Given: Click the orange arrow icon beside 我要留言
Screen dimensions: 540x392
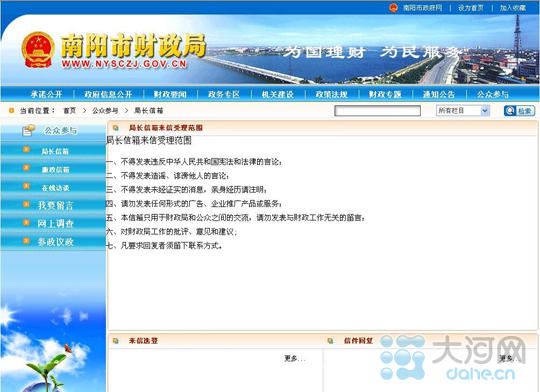Looking at the screenshot, I should pos(26,204).
